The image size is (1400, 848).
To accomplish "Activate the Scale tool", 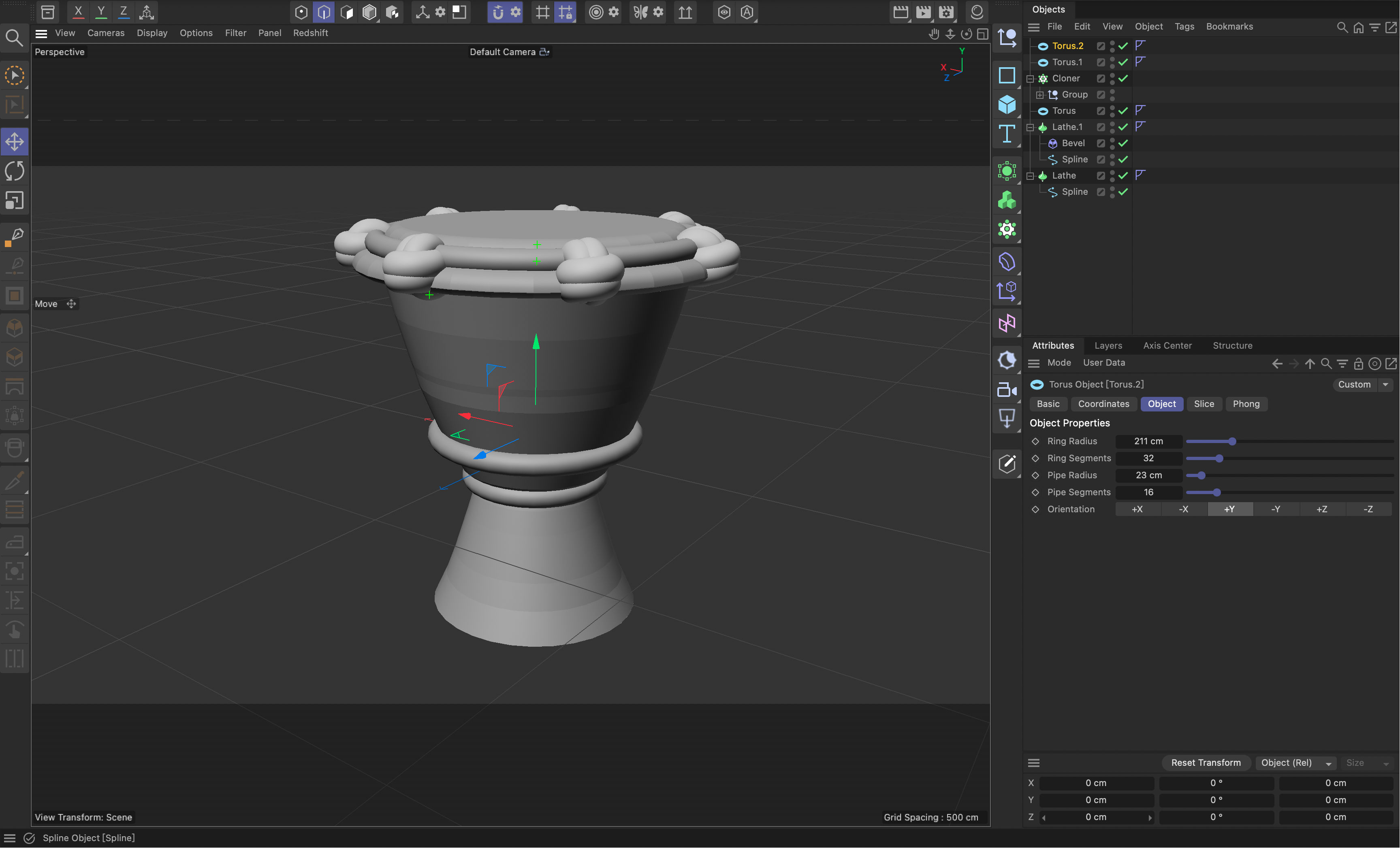I will [14, 200].
